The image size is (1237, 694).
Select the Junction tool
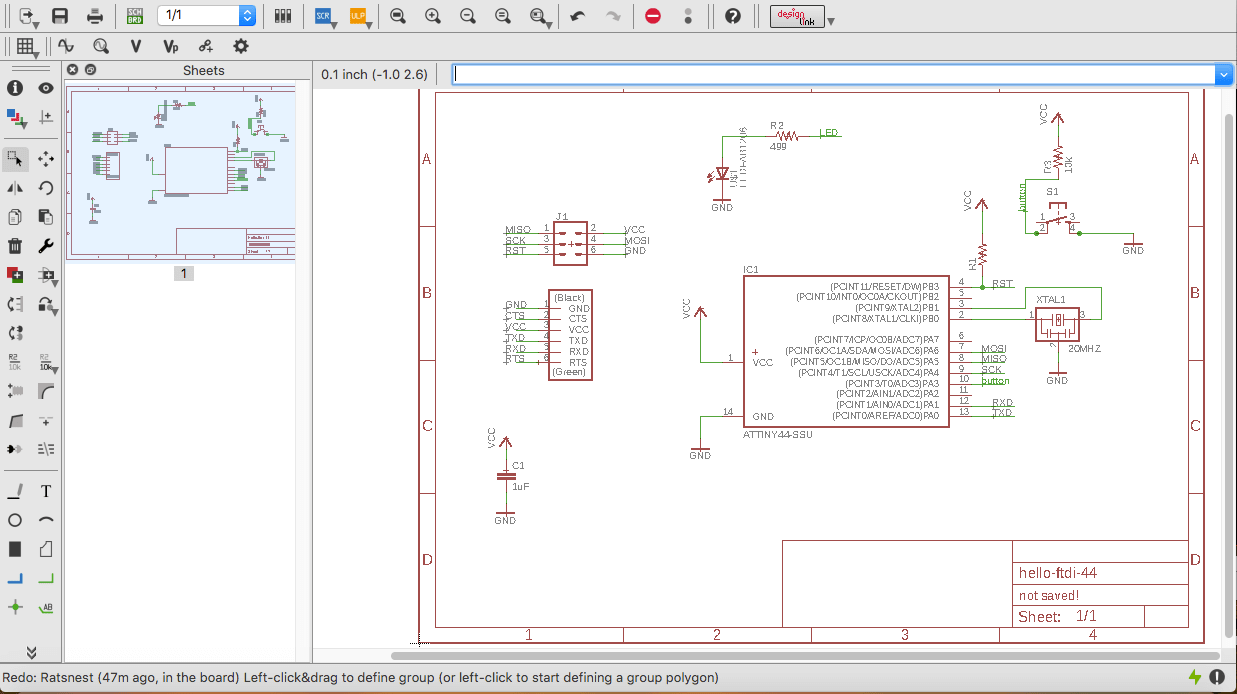15,607
